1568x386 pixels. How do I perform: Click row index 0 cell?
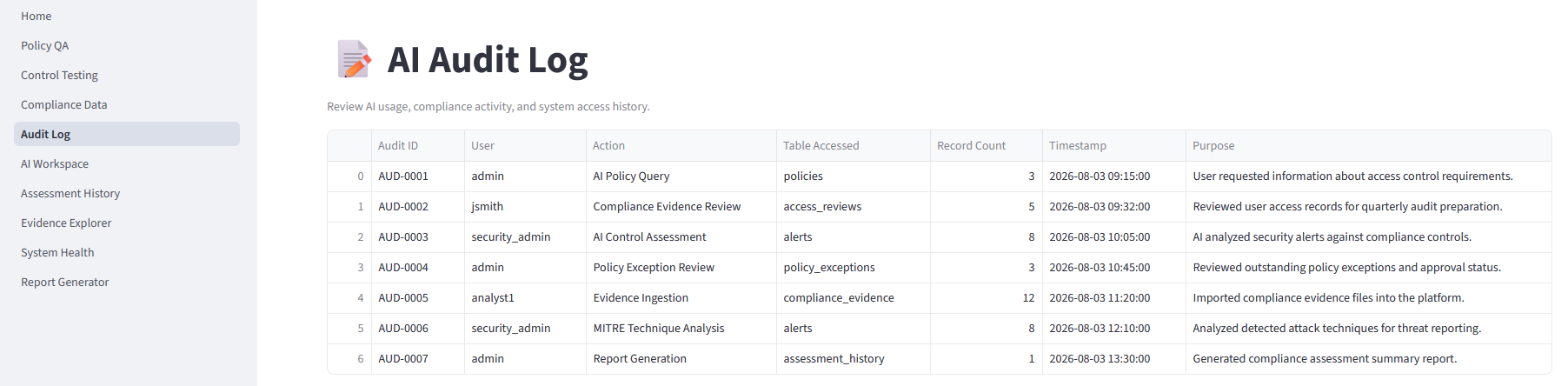[x=349, y=176]
